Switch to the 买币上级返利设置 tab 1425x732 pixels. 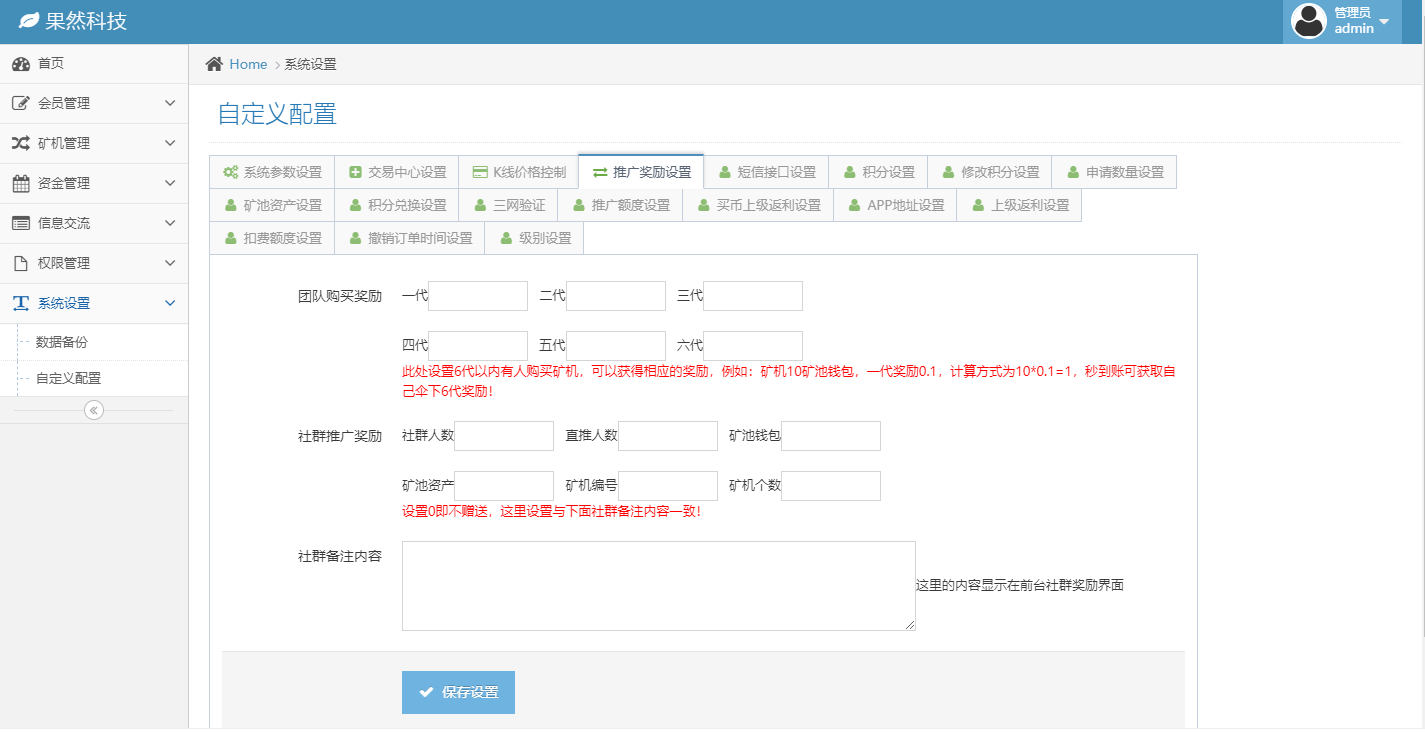(758, 205)
